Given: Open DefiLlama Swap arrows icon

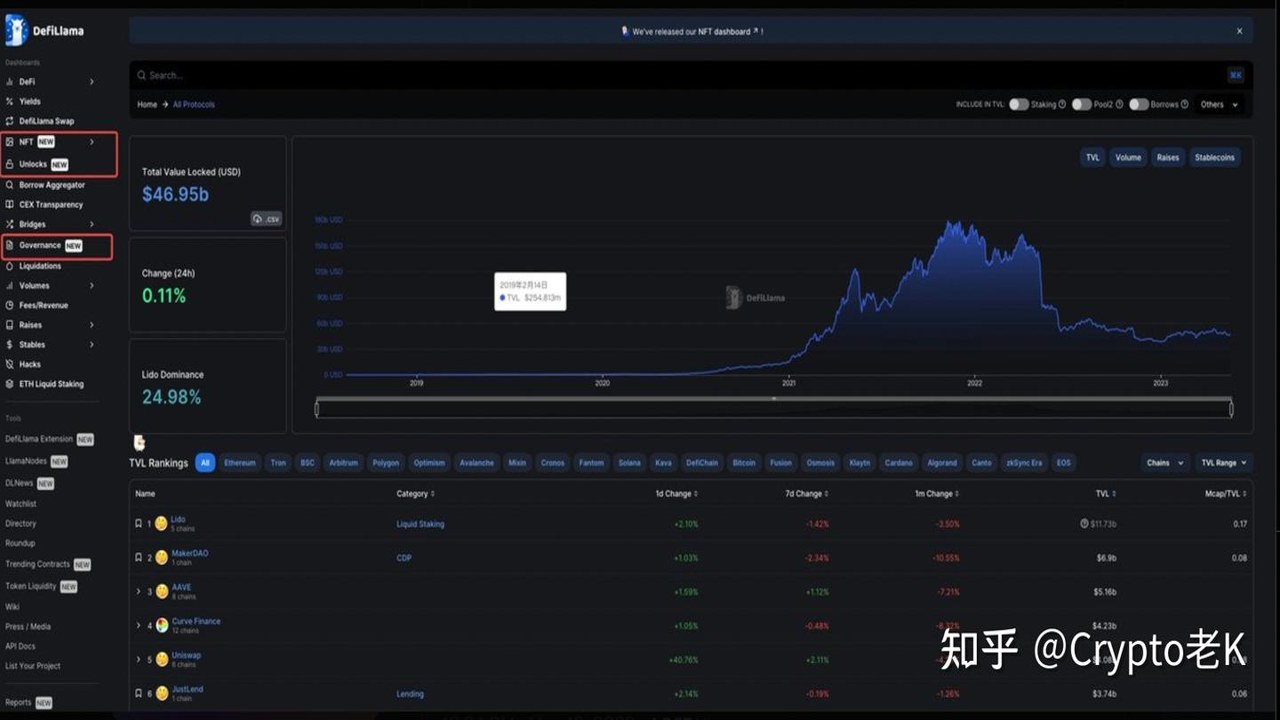Looking at the screenshot, I should click(9, 121).
